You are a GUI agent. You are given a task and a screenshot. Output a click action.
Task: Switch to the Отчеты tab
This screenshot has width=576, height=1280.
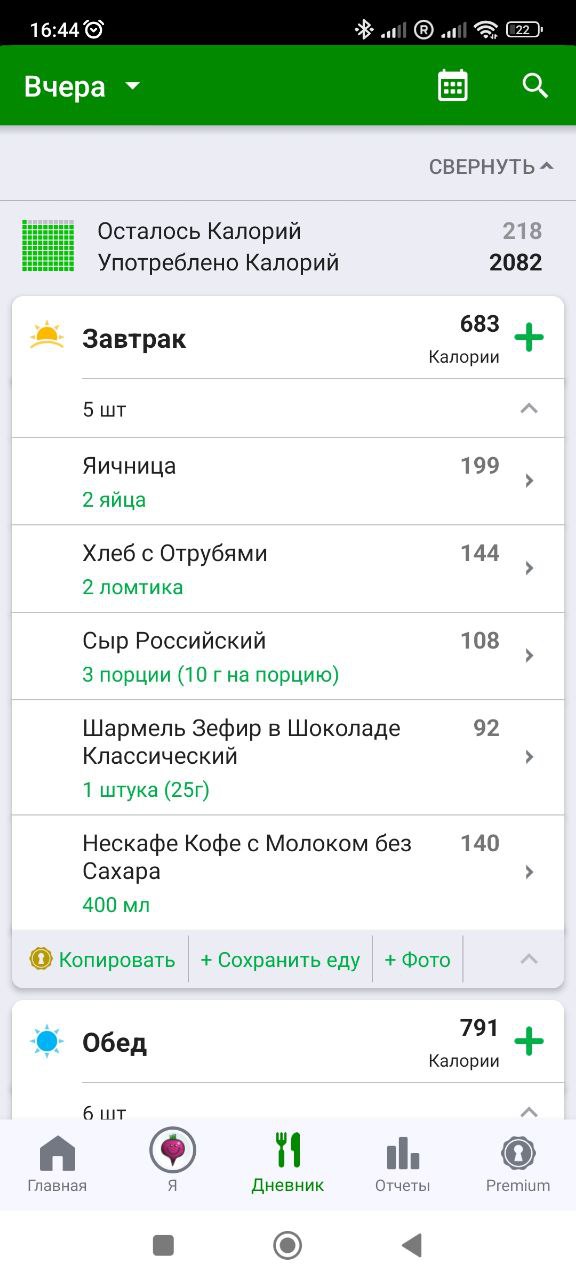pyautogui.click(x=403, y=1164)
